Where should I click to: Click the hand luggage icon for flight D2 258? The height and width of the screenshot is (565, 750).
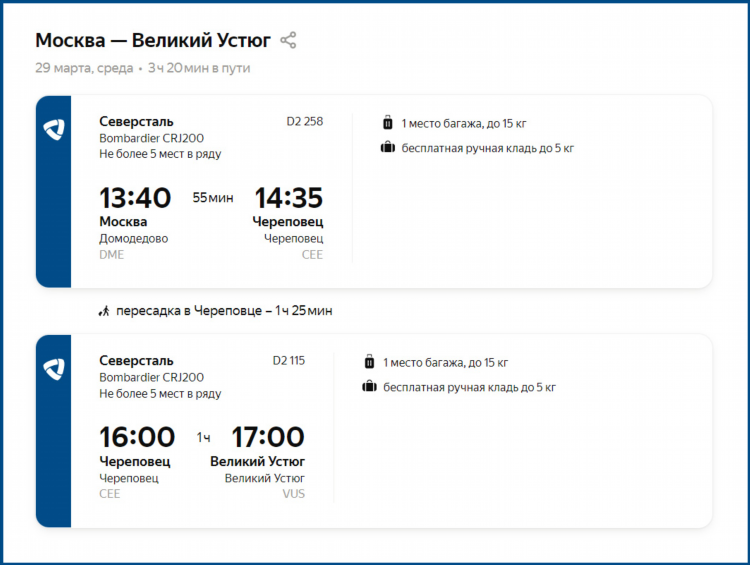[x=387, y=148]
